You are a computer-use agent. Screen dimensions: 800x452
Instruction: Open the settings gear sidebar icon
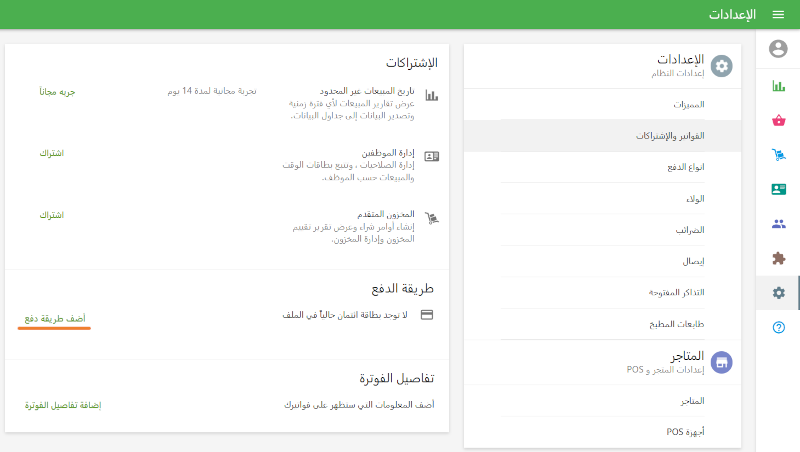[x=779, y=293]
